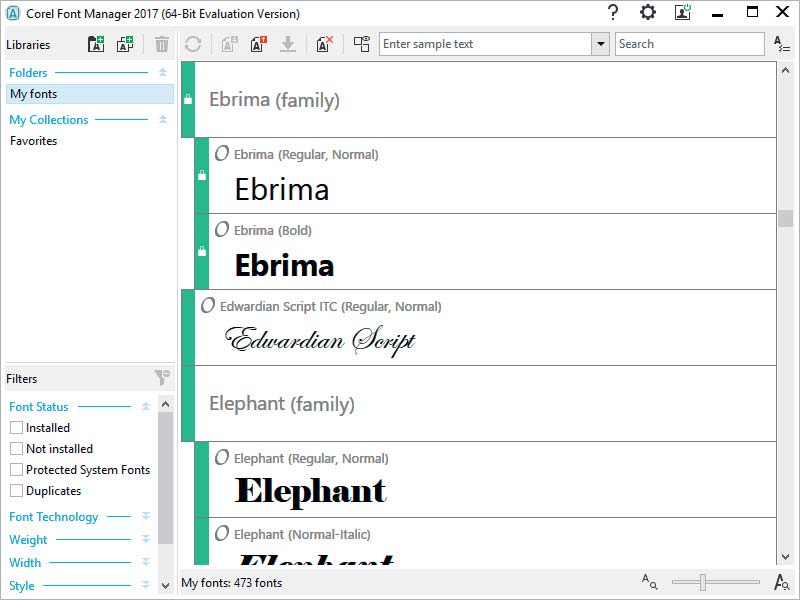Click lock icon on Ebrima family row
800x600 pixels.
[x=188, y=99]
